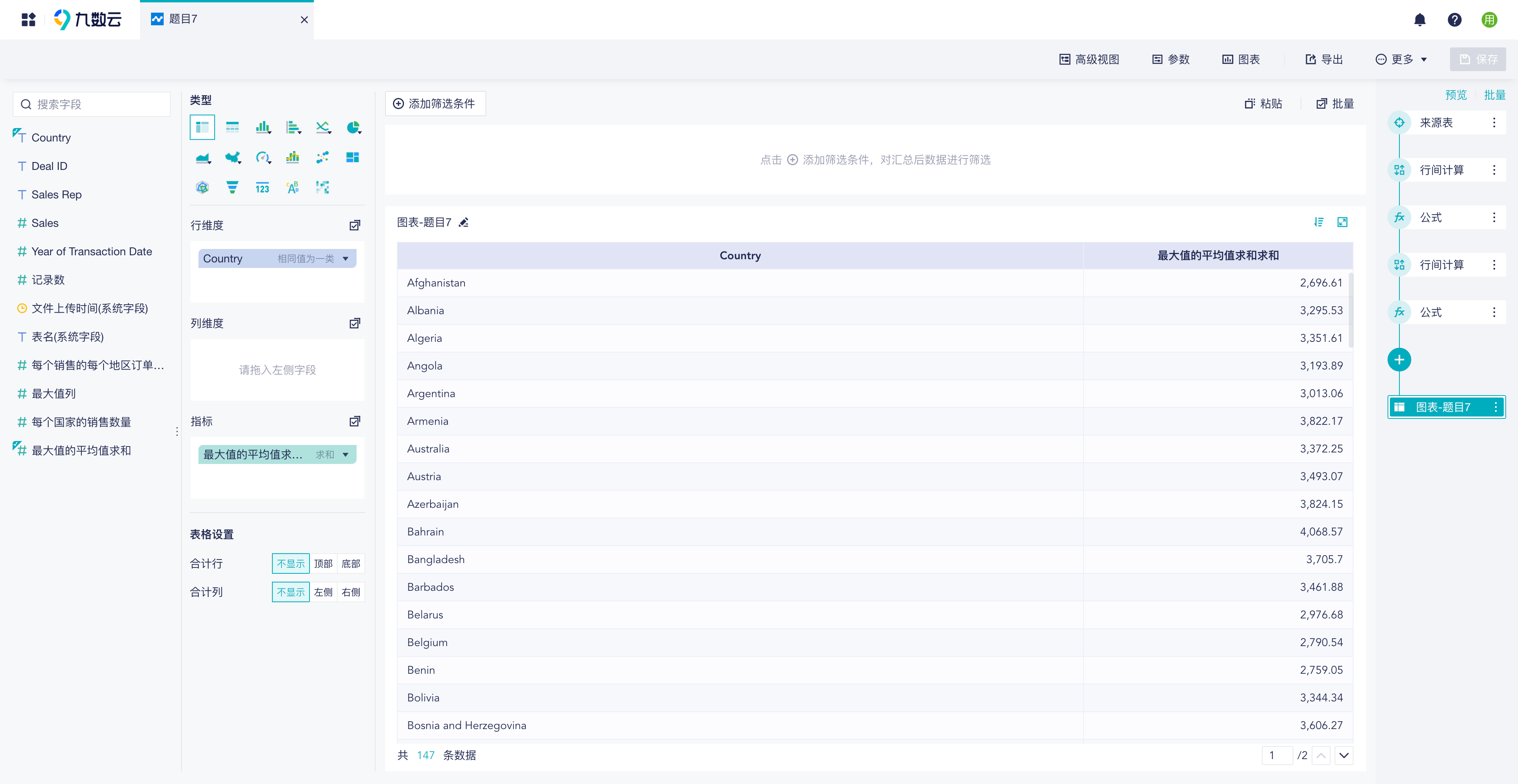Open the Country row dimension dropdown arrow
Screen dimensions: 1518x784
(346, 258)
